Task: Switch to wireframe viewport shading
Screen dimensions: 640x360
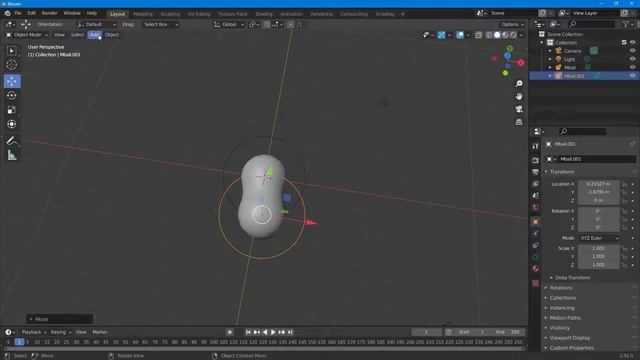Action: pos(489,35)
